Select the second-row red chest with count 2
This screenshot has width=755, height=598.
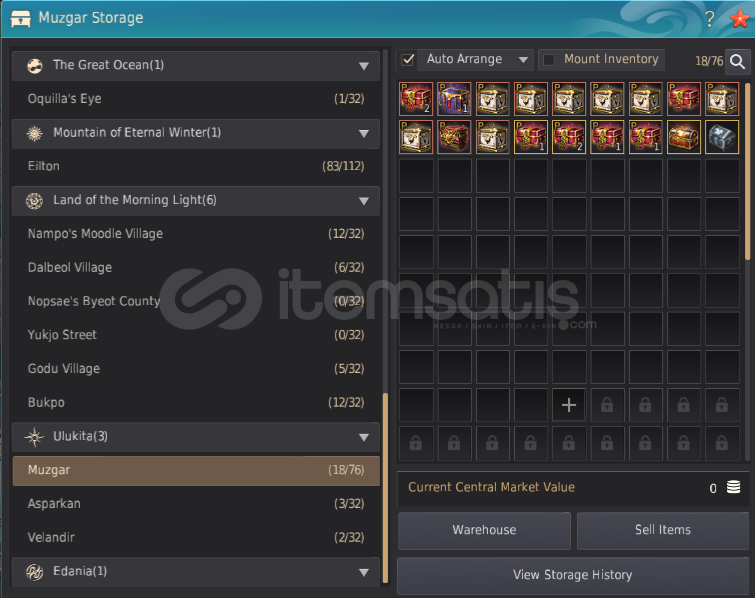(569, 137)
